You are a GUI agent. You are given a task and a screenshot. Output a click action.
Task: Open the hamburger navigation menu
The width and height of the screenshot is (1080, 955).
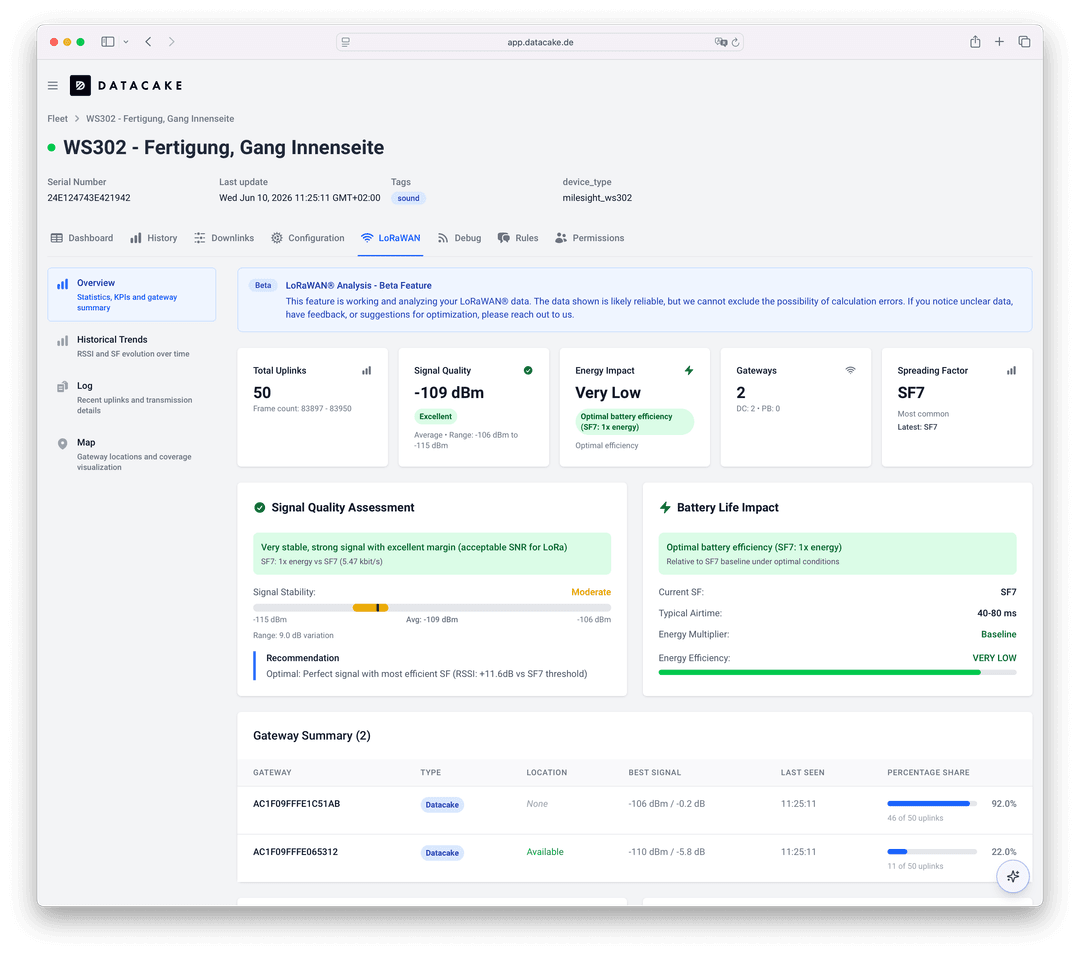[x=53, y=85]
